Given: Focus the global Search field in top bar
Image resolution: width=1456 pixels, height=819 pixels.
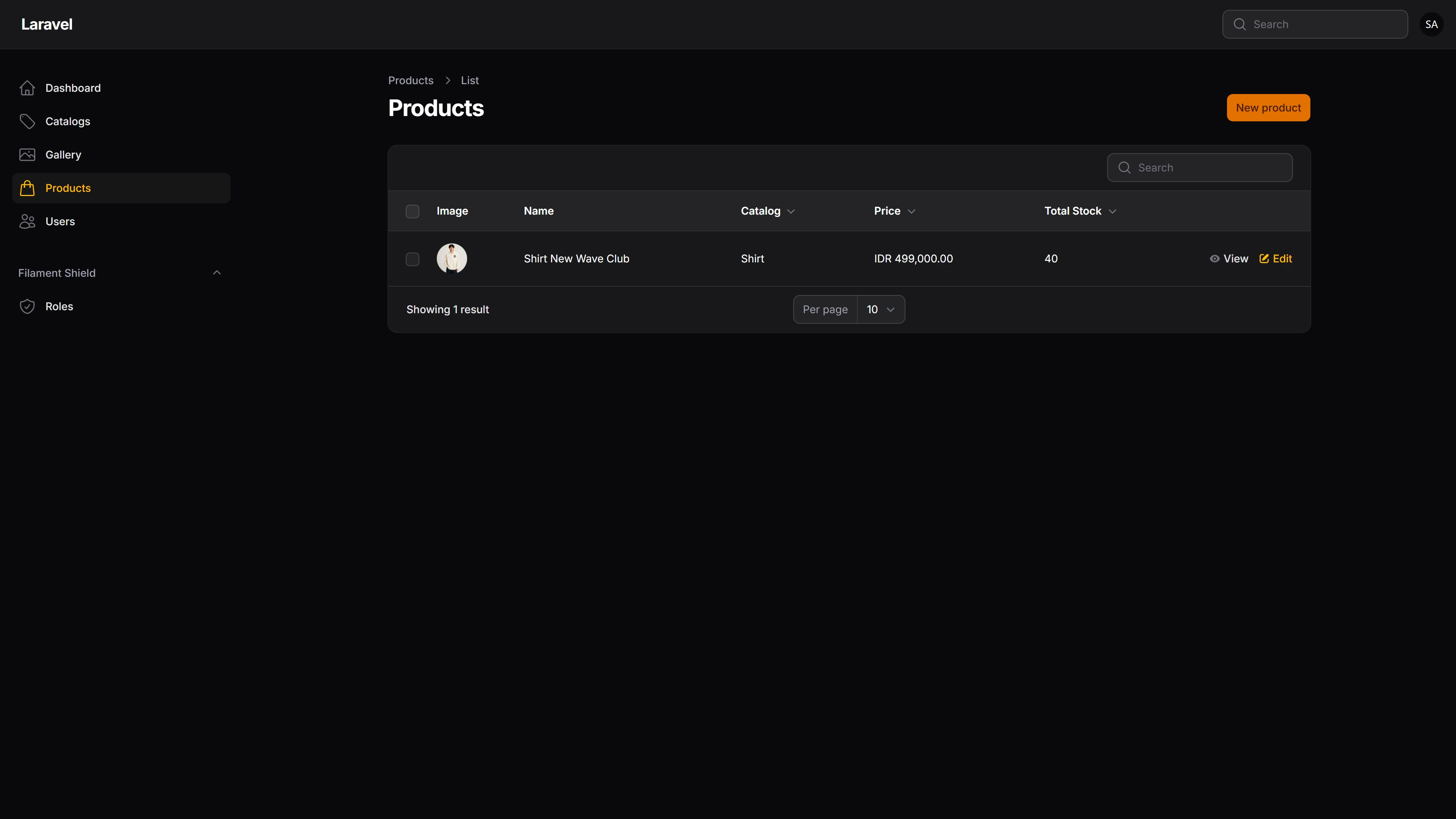Looking at the screenshot, I should [x=1315, y=24].
